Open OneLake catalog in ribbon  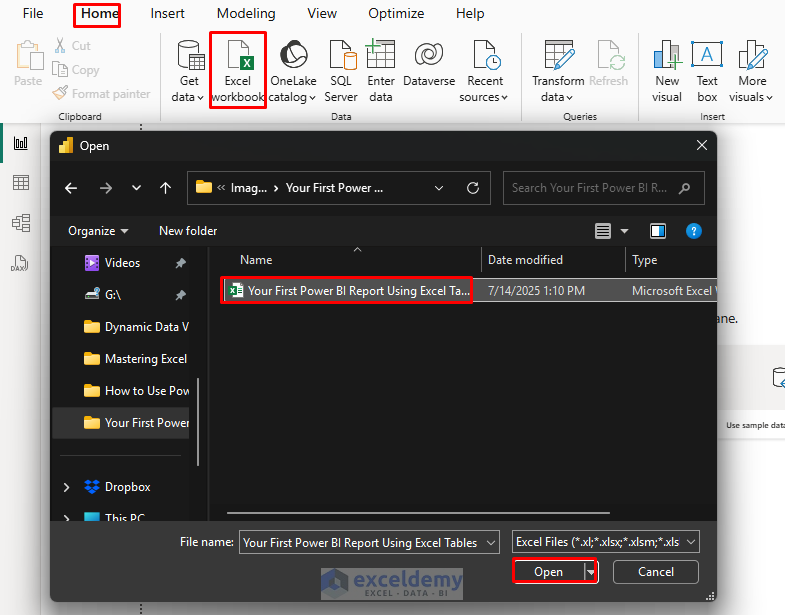tap(292, 71)
